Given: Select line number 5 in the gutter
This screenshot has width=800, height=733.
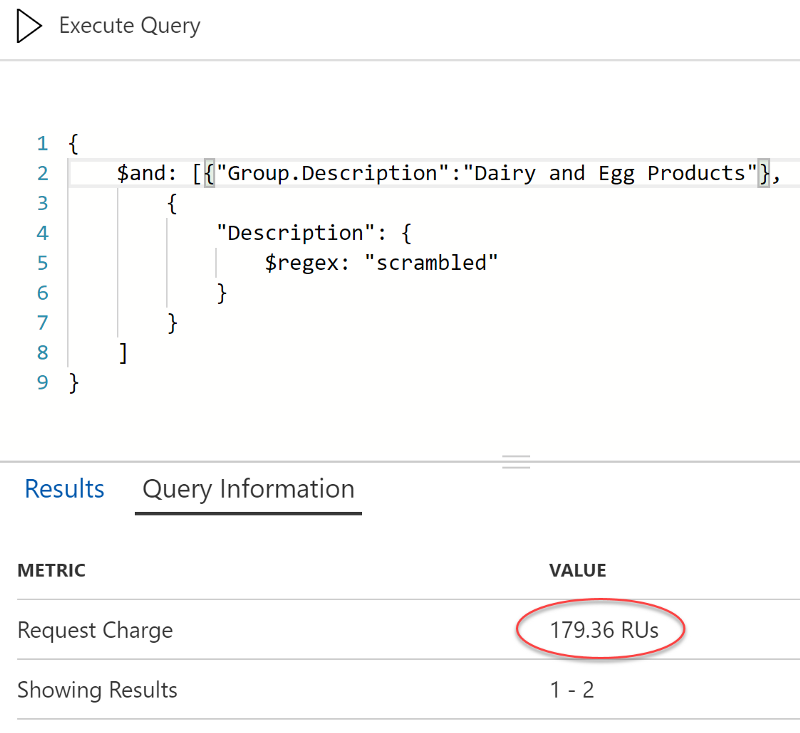Looking at the screenshot, I should tap(42, 263).
